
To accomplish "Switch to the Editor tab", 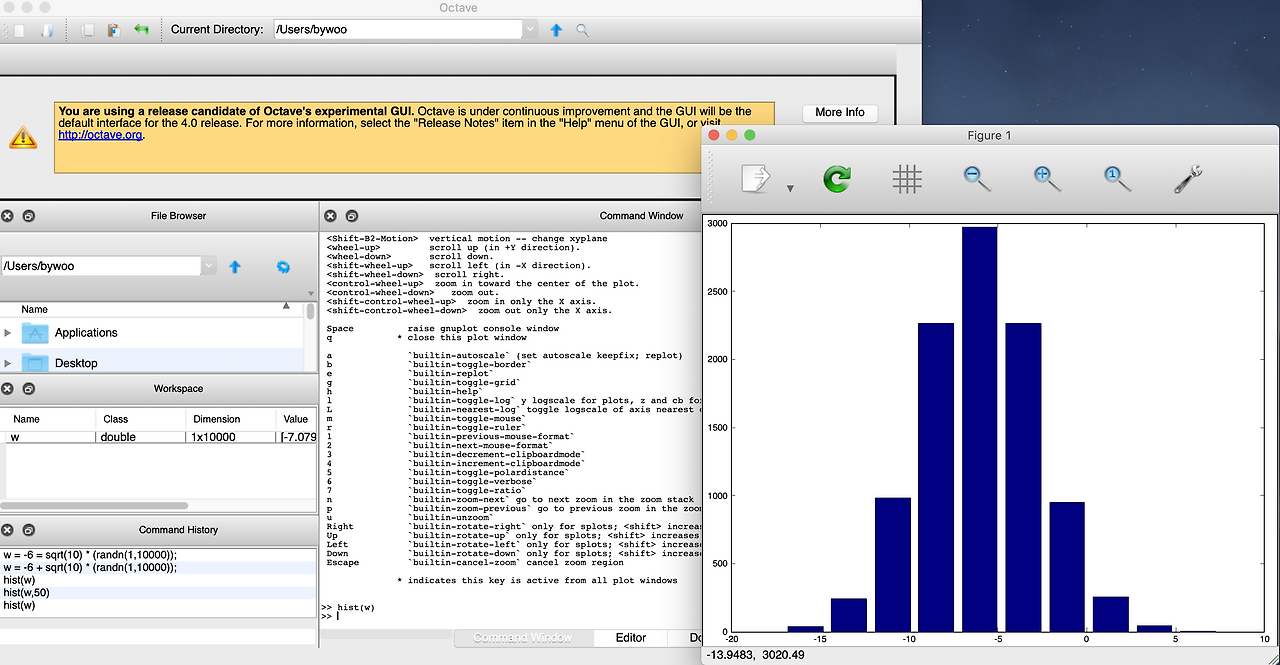I will tap(629, 637).
